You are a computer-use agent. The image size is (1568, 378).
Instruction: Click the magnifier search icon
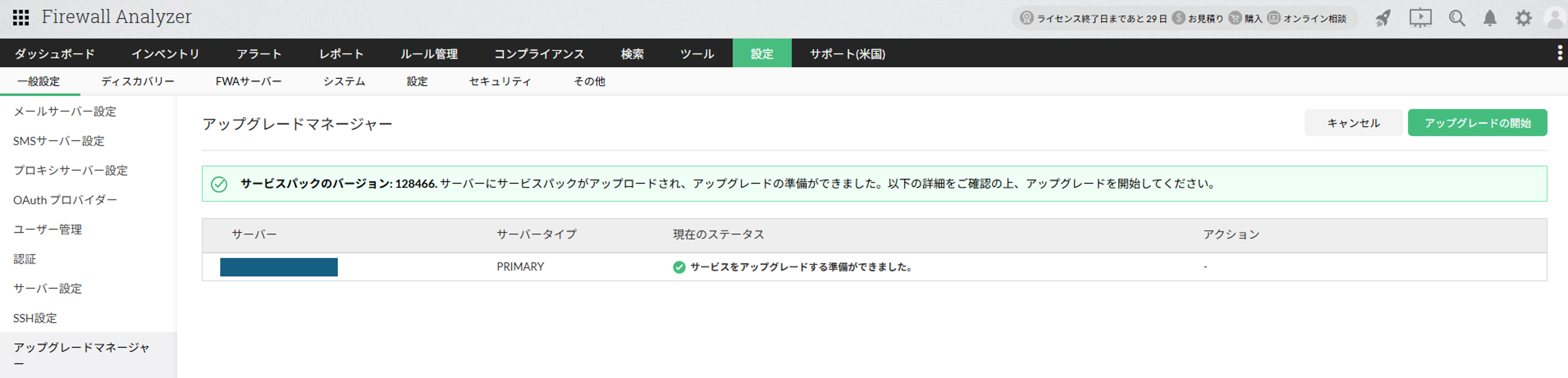pyautogui.click(x=1456, y=18)
